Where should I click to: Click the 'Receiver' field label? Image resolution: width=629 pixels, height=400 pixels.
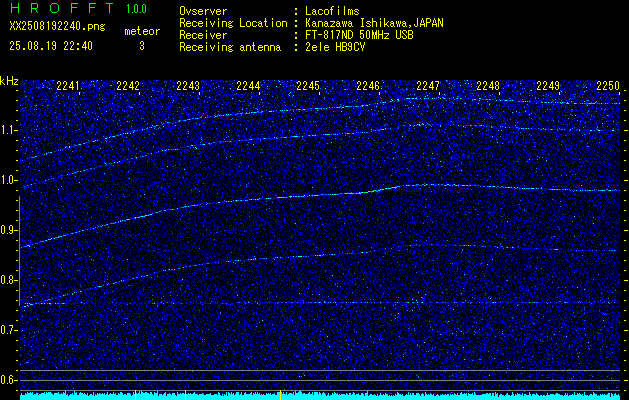[x=203, y=35]
